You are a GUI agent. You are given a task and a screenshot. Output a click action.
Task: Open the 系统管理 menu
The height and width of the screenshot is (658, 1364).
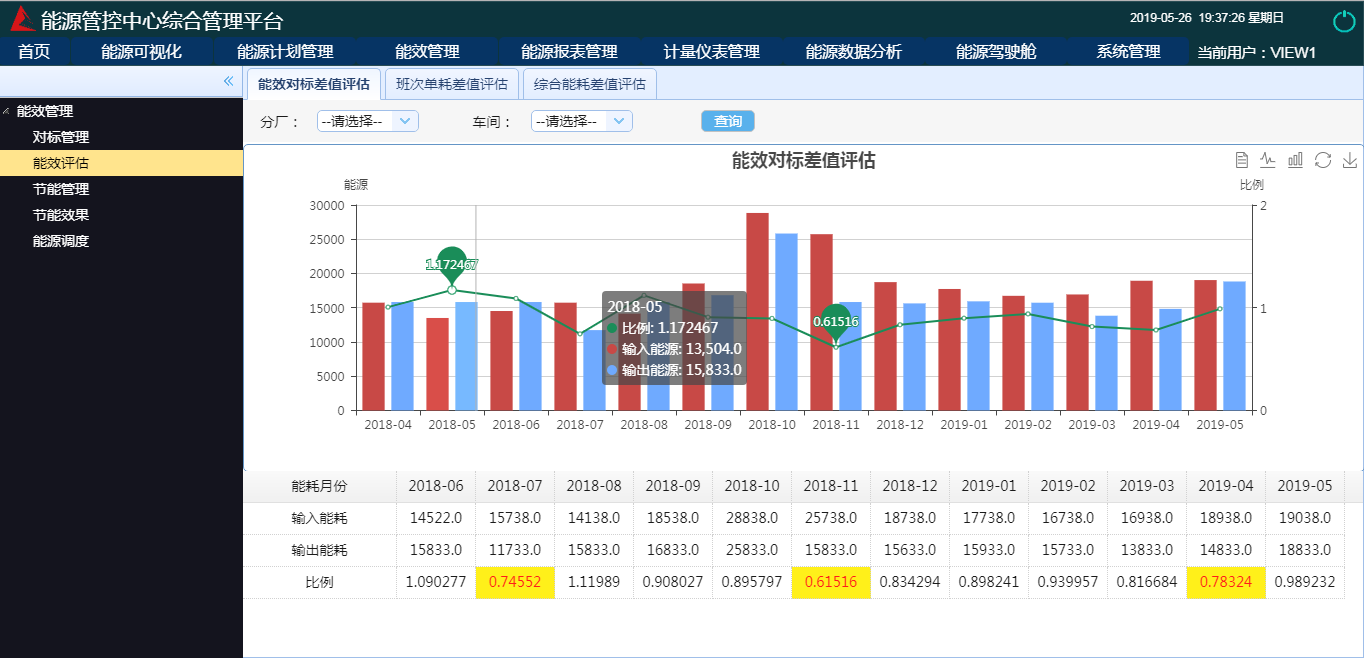pyautogui.click(x=1128, y=52)
